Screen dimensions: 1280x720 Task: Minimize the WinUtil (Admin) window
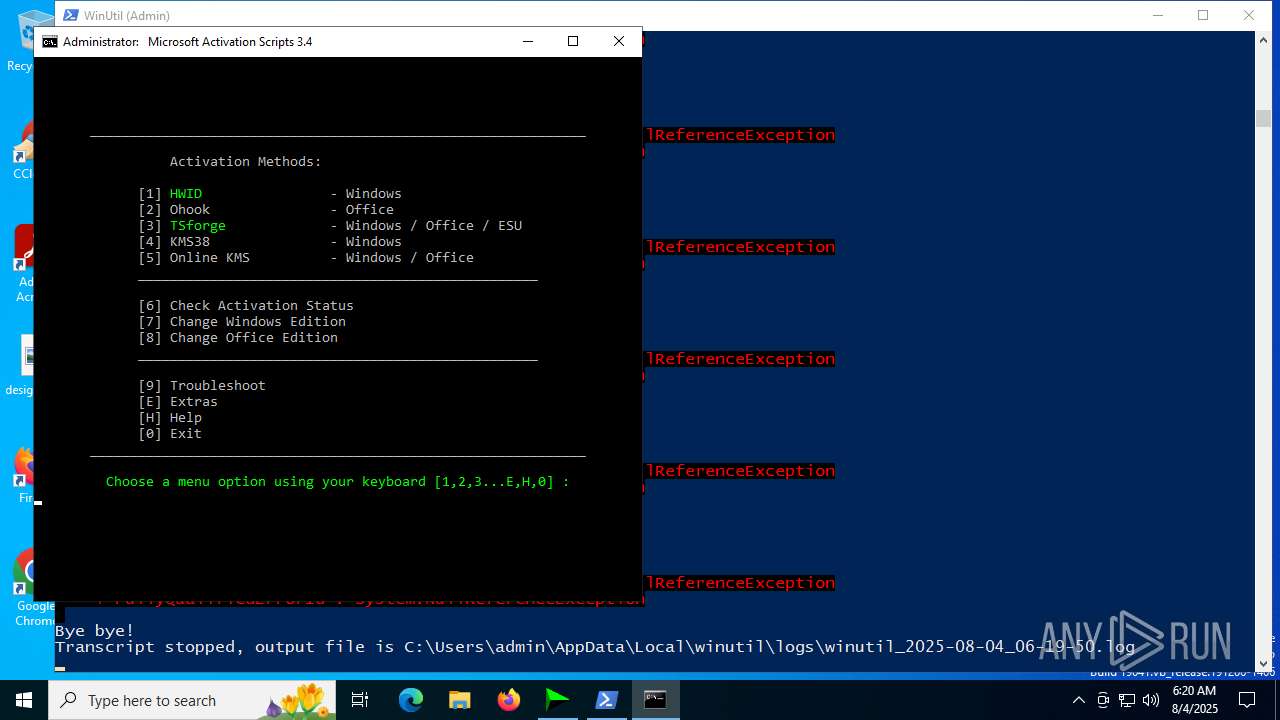1158,15
